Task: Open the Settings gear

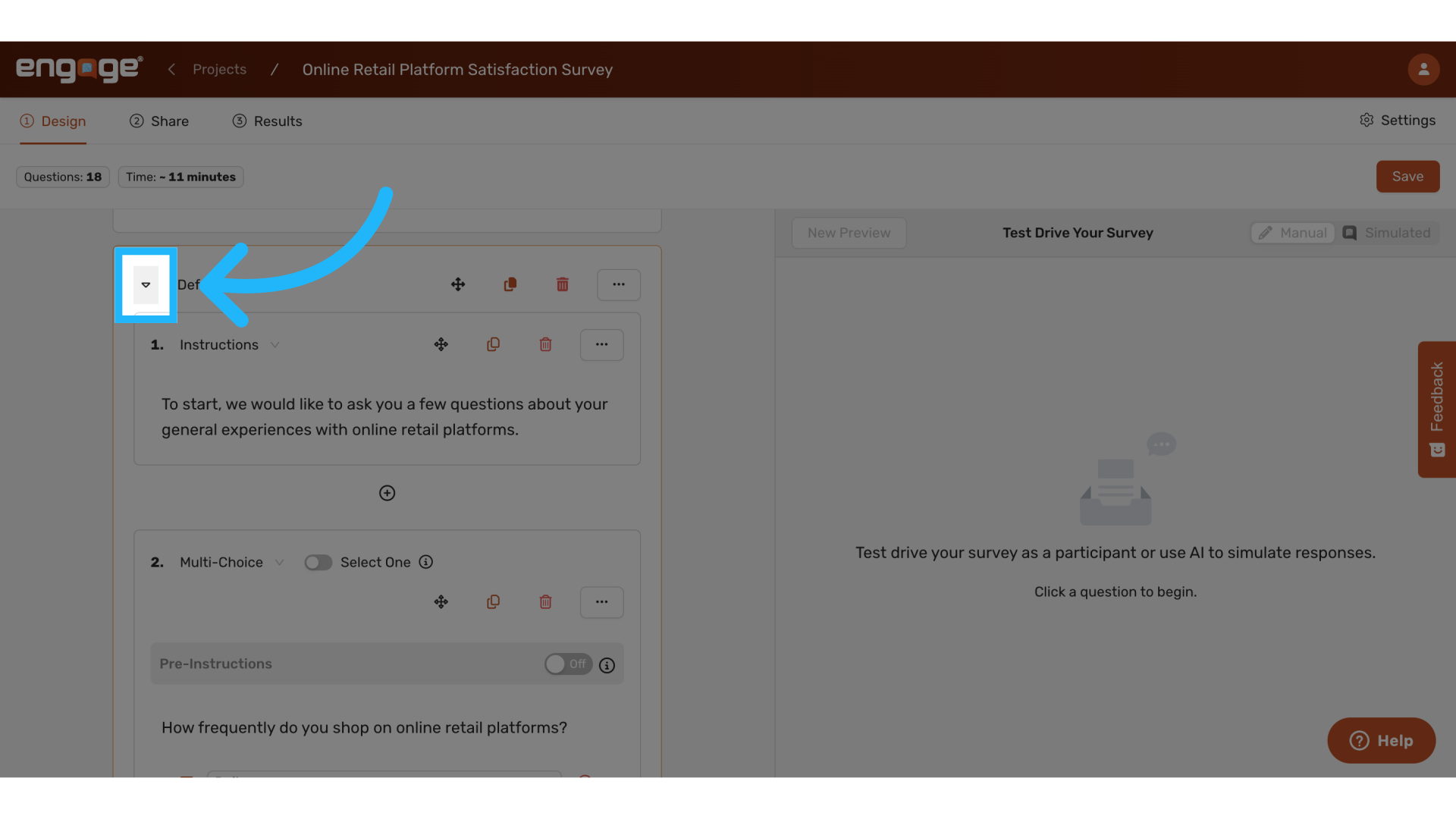Action: [x=1398, y=121]
